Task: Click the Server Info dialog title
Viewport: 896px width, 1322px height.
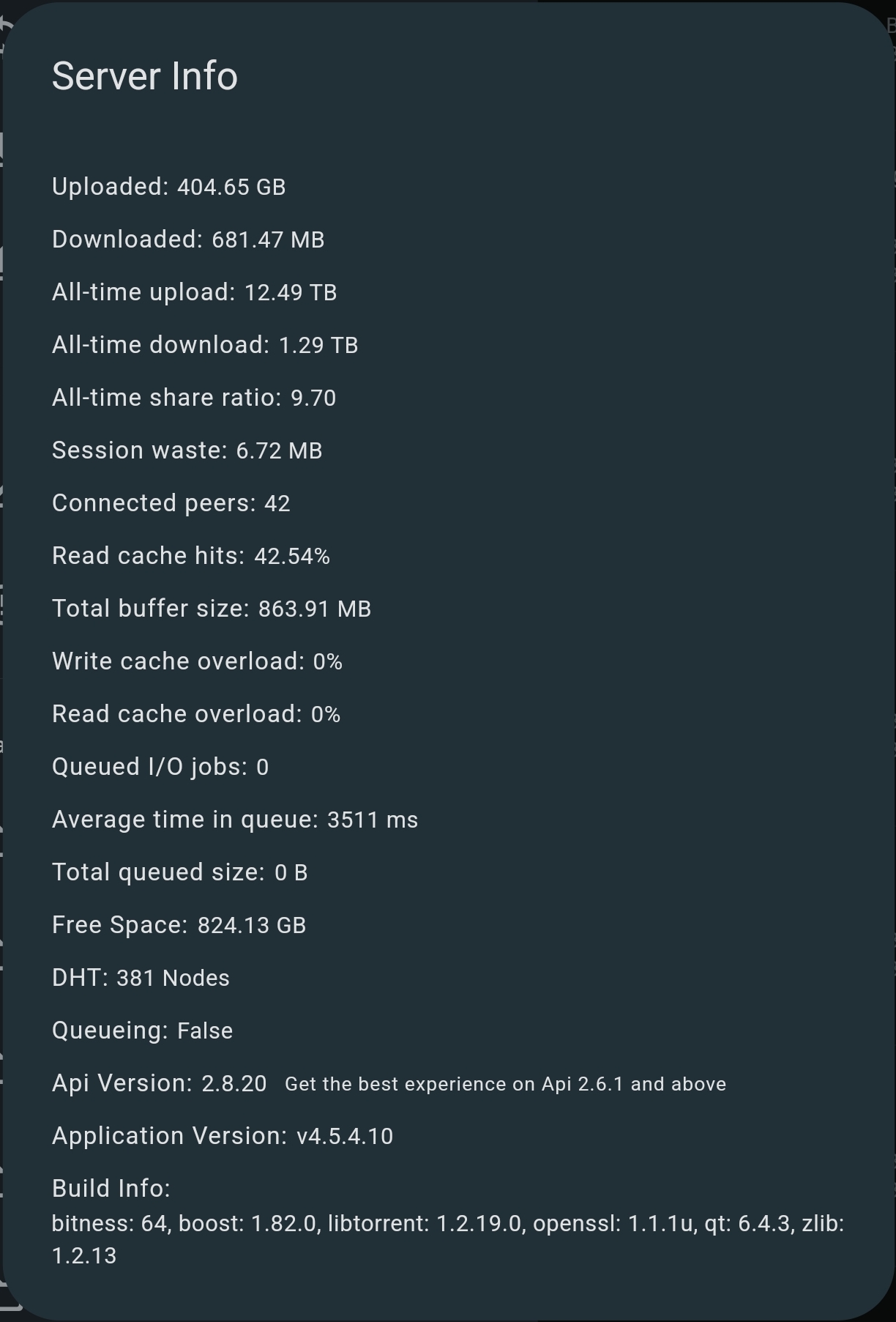Action: (x=145, y=76)
